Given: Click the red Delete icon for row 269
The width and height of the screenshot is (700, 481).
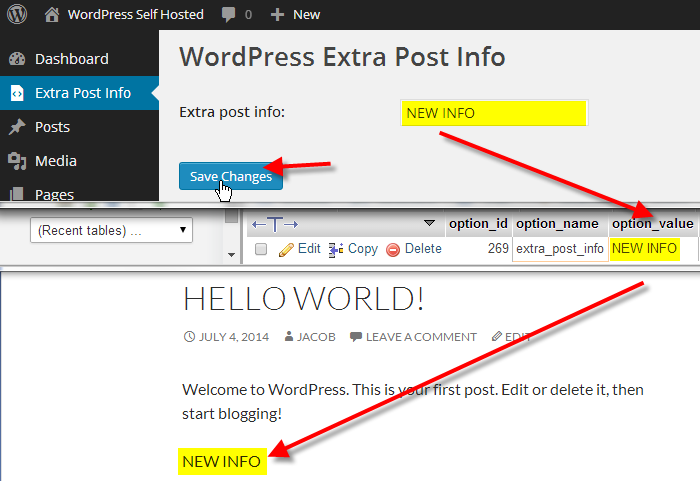Looking at the screenshot, I should pos(393,250).
